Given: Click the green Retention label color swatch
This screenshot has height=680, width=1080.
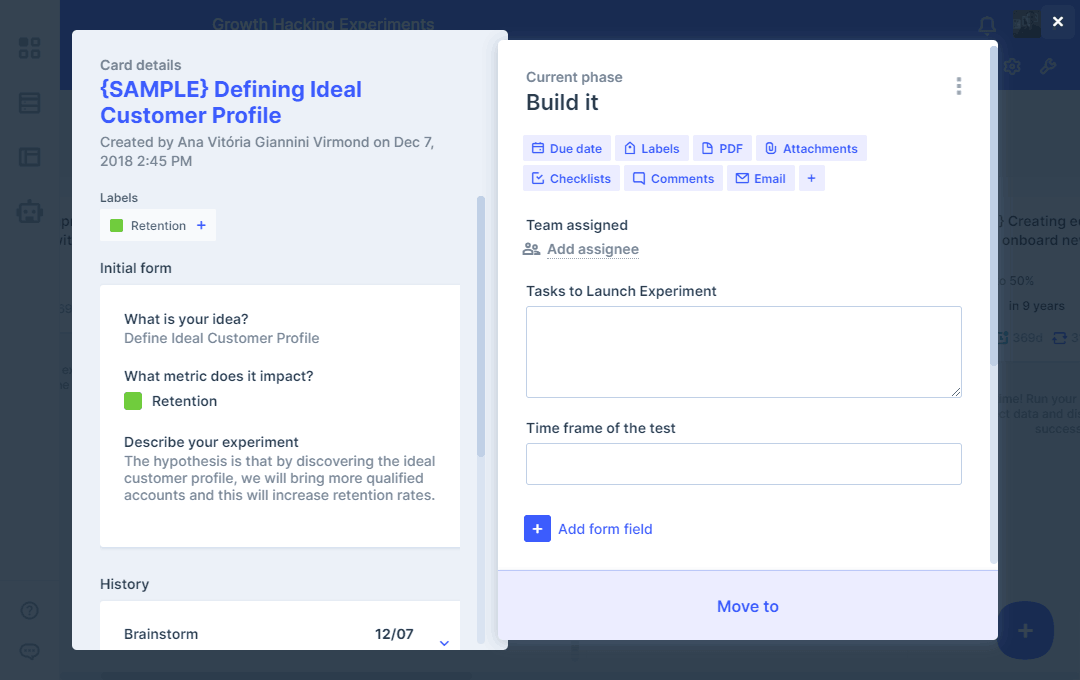Looking at the screenshot, I should (117, 226).
